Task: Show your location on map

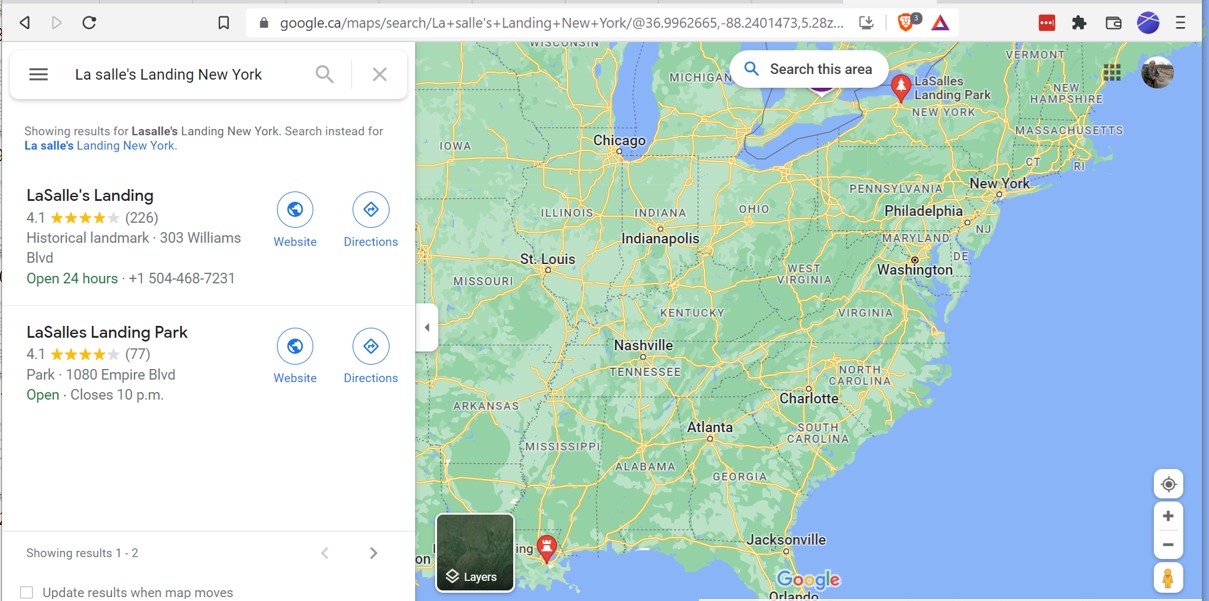Action: [1168, 485]
